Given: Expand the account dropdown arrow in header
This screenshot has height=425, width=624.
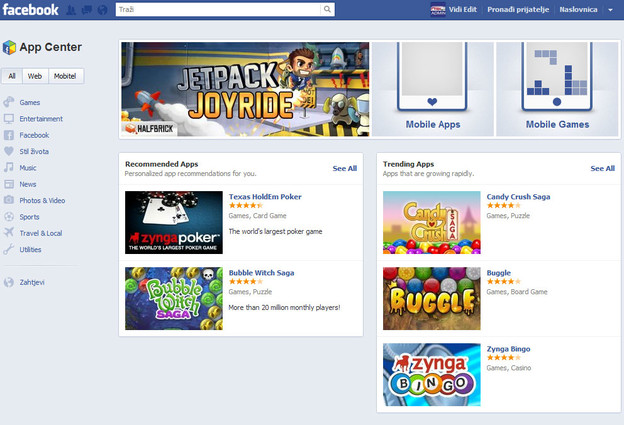Looking at the screenshot, I should 610,10.
